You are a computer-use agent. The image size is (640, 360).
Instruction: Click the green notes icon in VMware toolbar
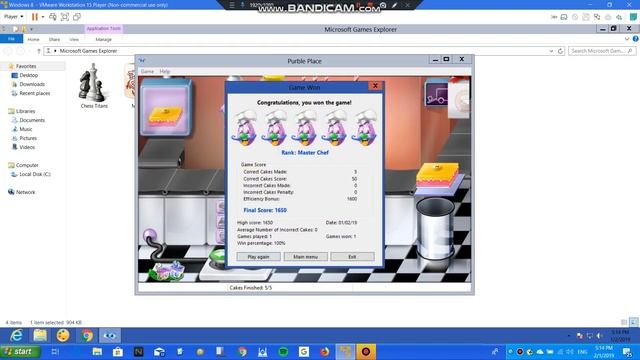(x=633, y=17)
